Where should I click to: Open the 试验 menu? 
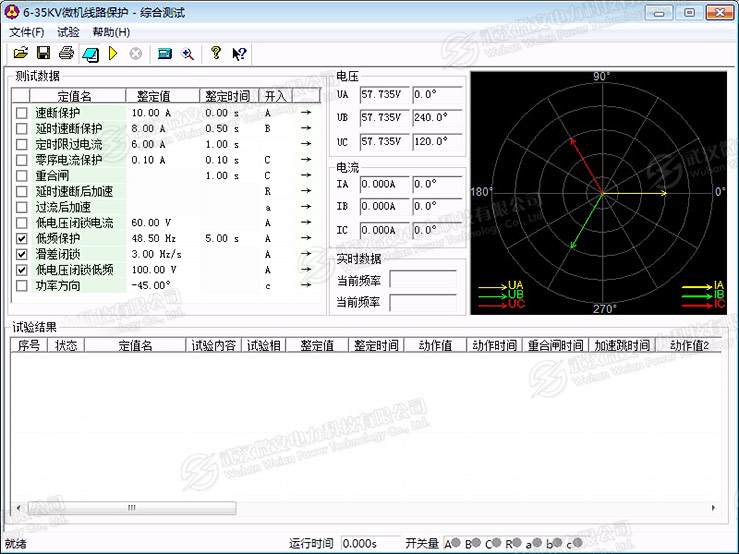pos(68,32)
